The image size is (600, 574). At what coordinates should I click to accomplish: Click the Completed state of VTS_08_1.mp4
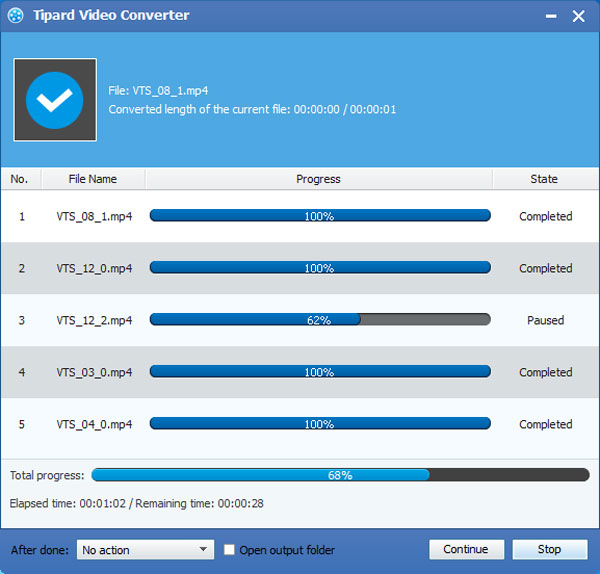coord(546,217)
